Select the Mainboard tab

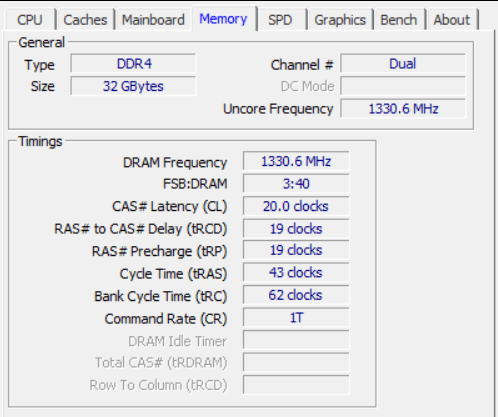(x=153, y=20)
